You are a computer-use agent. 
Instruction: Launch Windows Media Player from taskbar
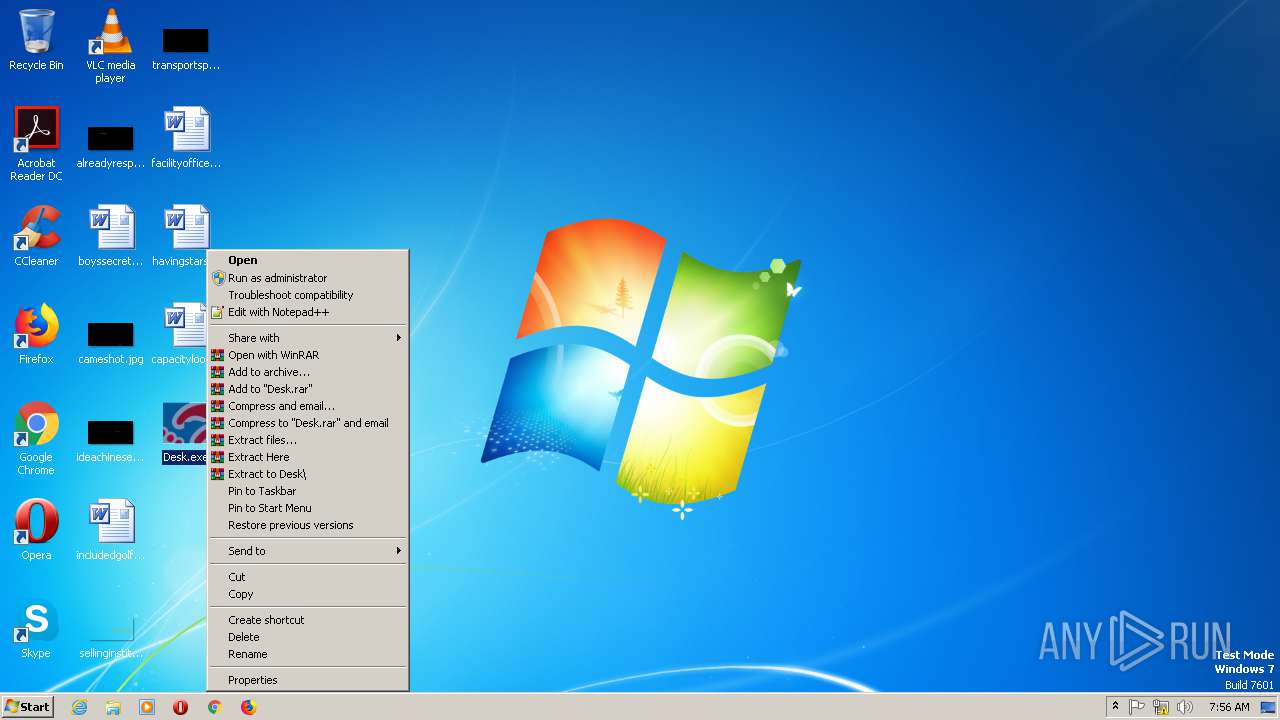147,707
